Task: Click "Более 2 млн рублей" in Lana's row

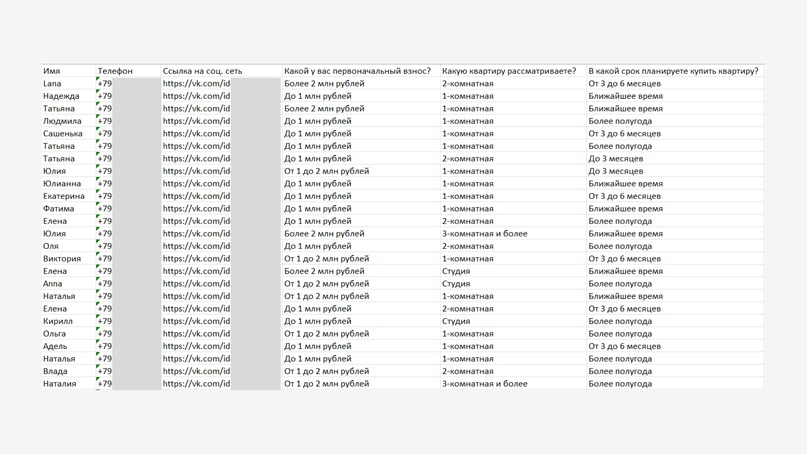Action: [324, 84]
